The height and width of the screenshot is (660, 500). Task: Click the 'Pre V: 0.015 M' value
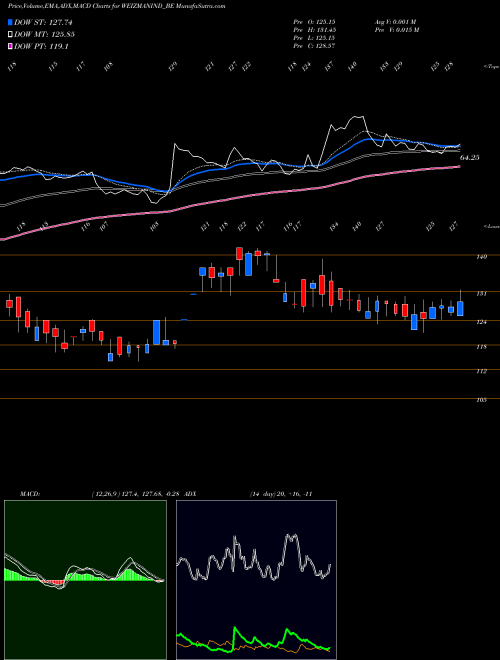tap(396, 30)
